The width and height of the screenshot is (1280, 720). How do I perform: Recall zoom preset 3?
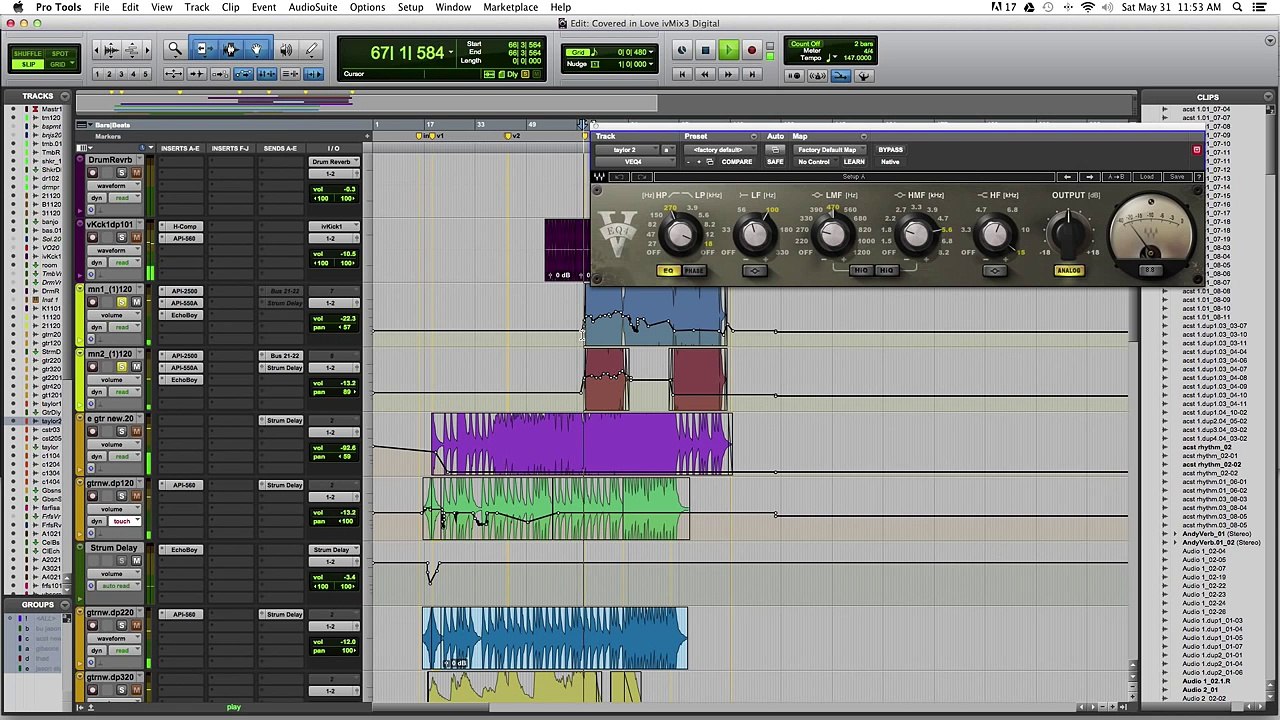[x=122, y=75]
